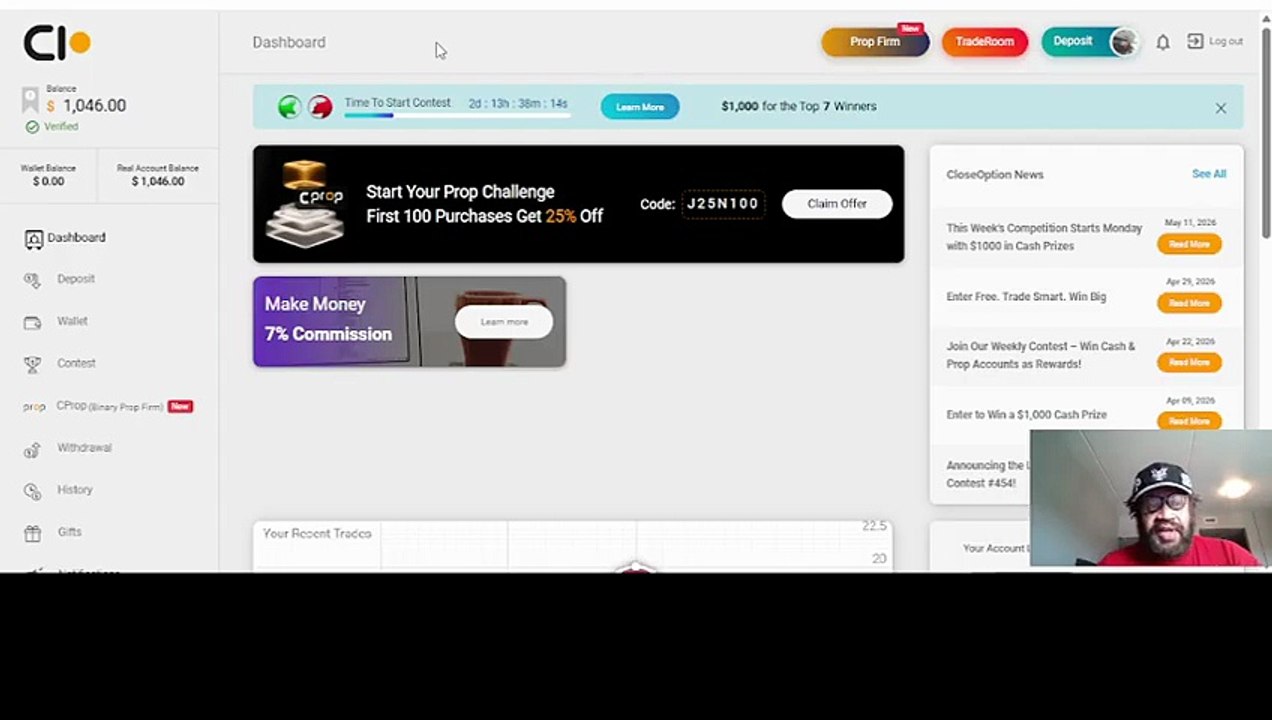The image size is (1272, 720).
Task: Click the Gifts box icon
Action: point(33,534)
